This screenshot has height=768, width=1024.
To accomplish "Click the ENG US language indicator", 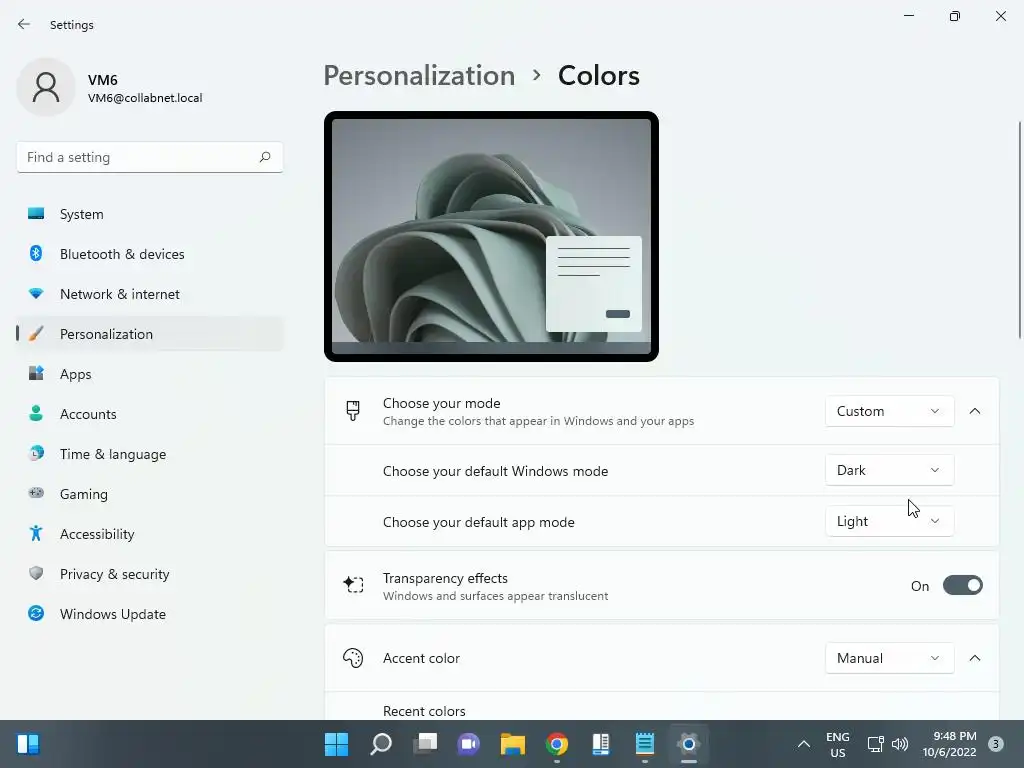I will pos(838,744).
